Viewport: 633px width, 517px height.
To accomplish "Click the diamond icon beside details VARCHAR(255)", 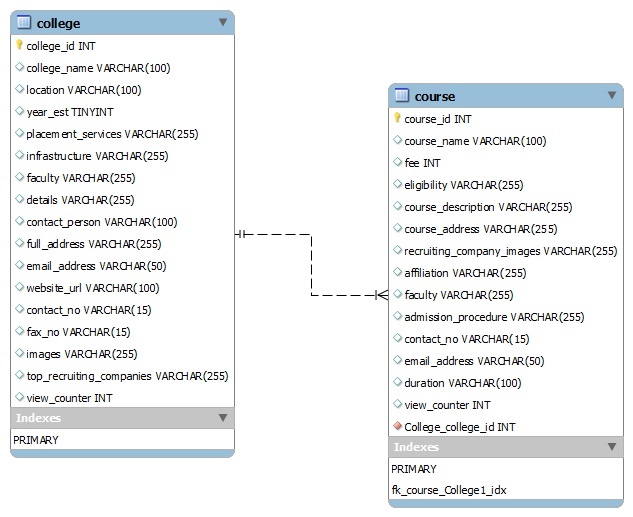I will coord(19,199).
